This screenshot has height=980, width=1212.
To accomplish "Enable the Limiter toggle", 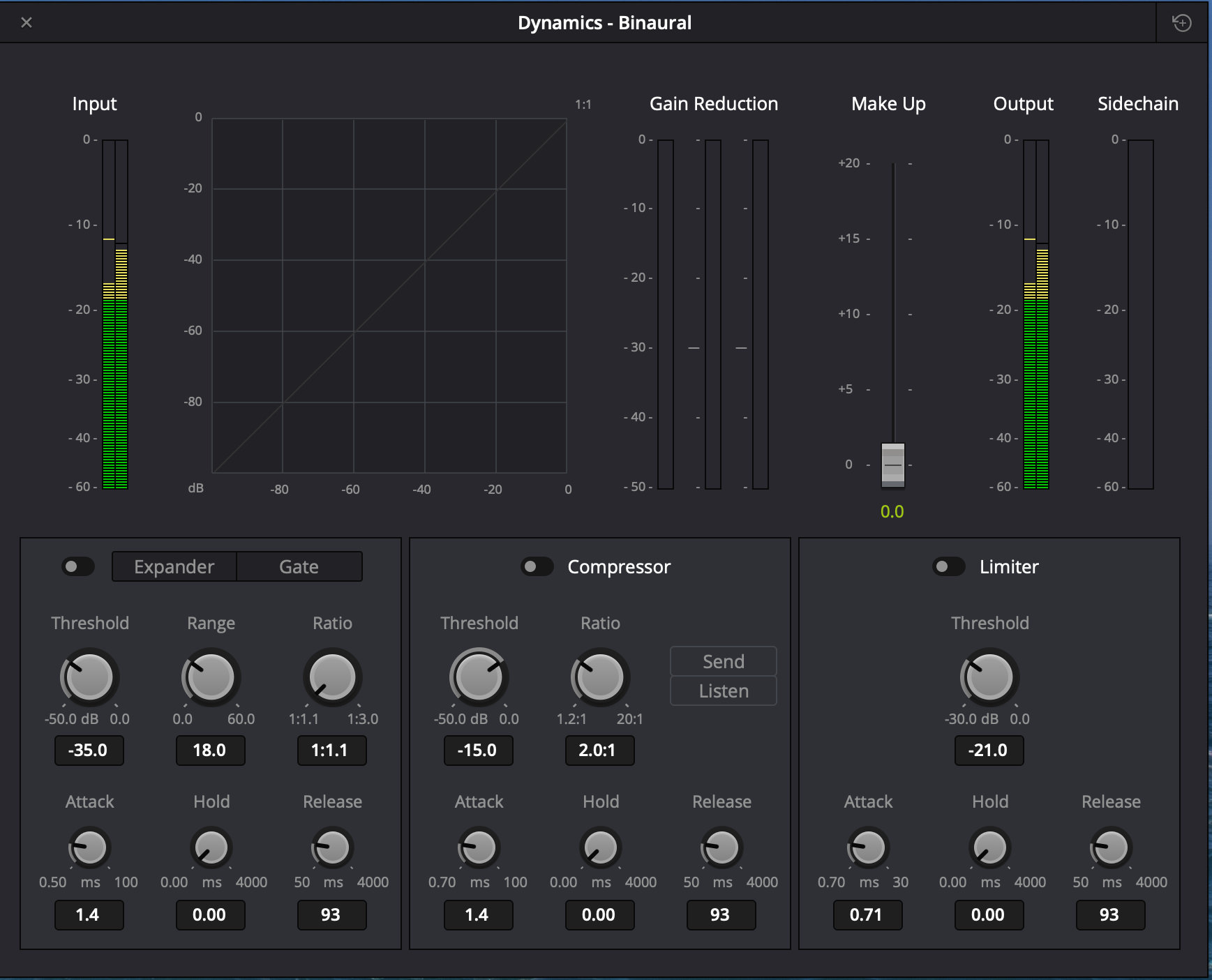I will click(x=949, y=566).
